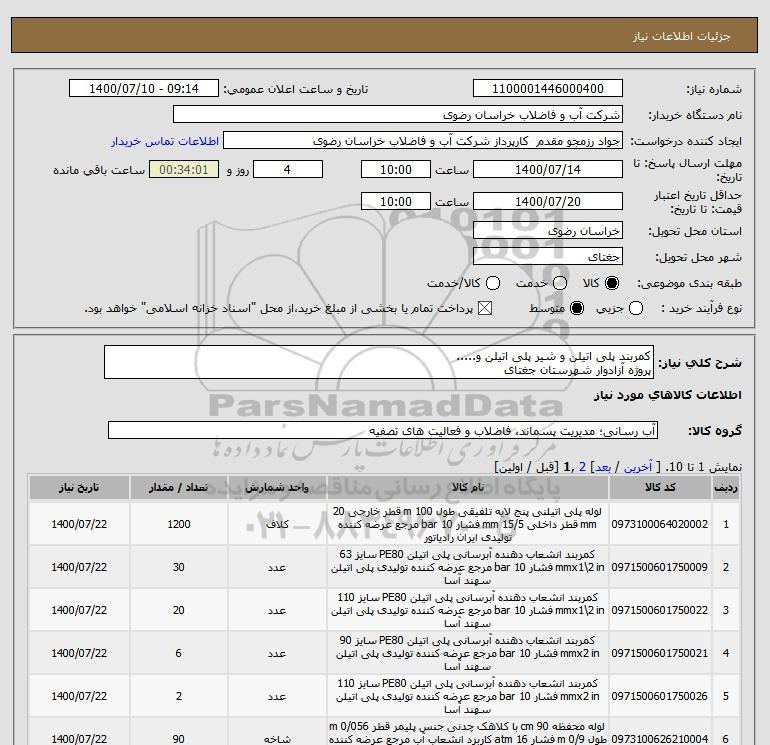770x745 pixels.
Task: Click the general description text box
Action: click(x=379, y=362)
